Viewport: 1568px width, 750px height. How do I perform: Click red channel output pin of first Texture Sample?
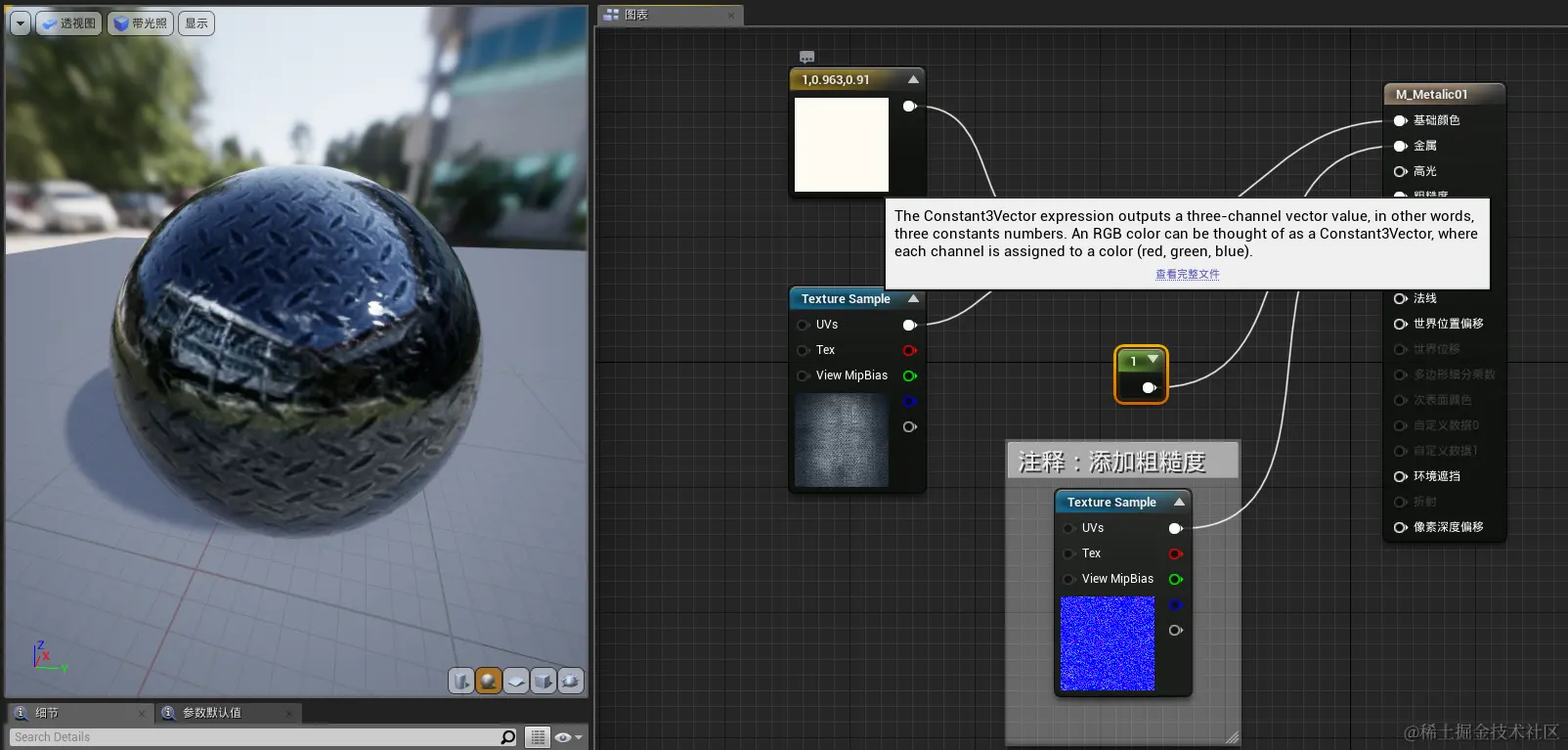tap(909, 350)
